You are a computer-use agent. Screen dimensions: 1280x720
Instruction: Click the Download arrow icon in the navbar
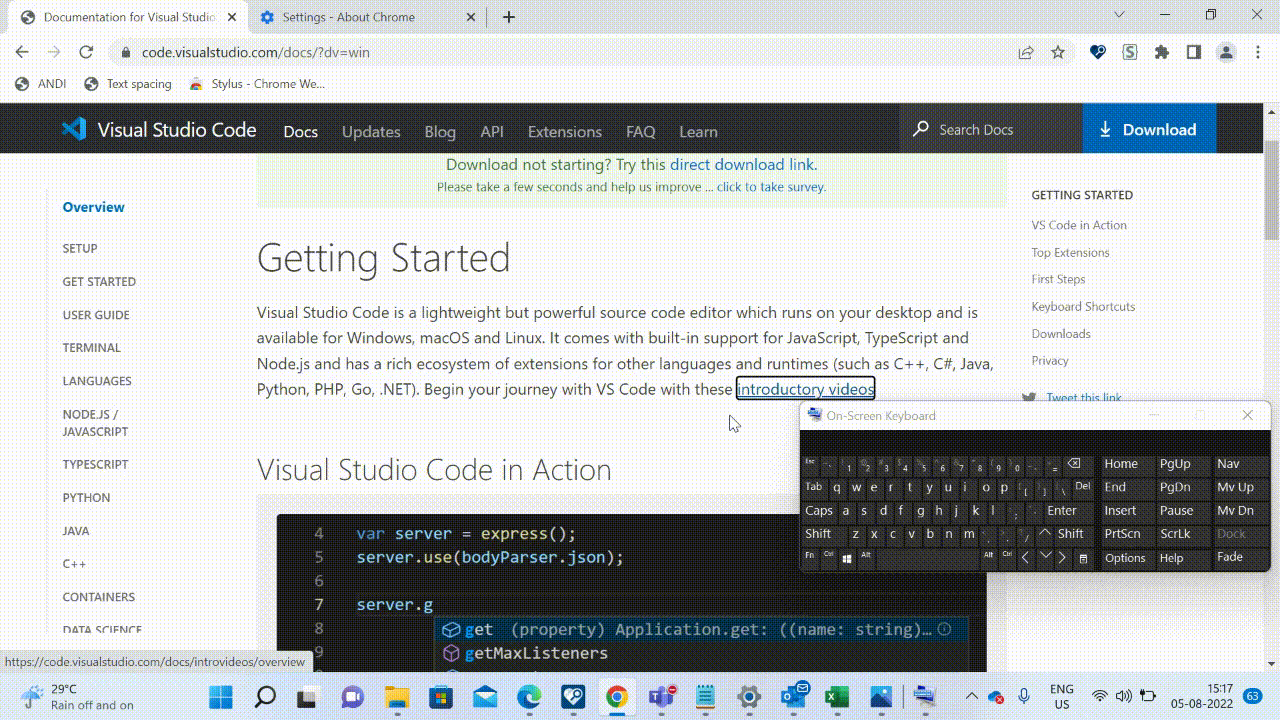(1104, 129)
